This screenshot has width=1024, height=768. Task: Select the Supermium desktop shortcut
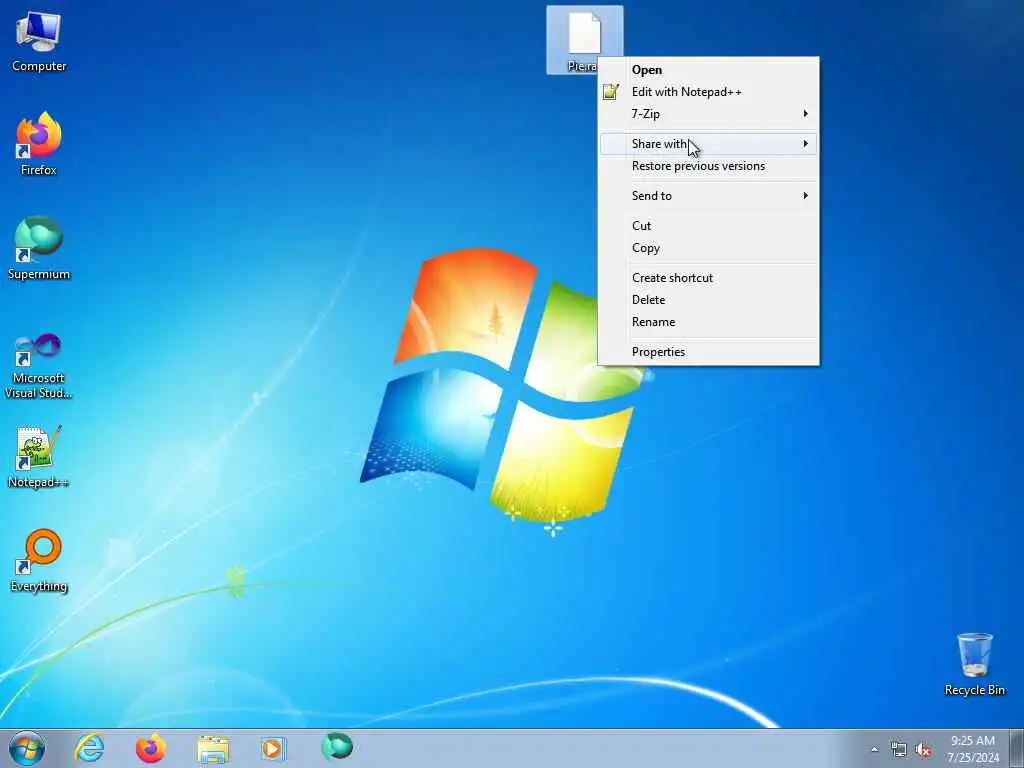[x=39, y=248]
